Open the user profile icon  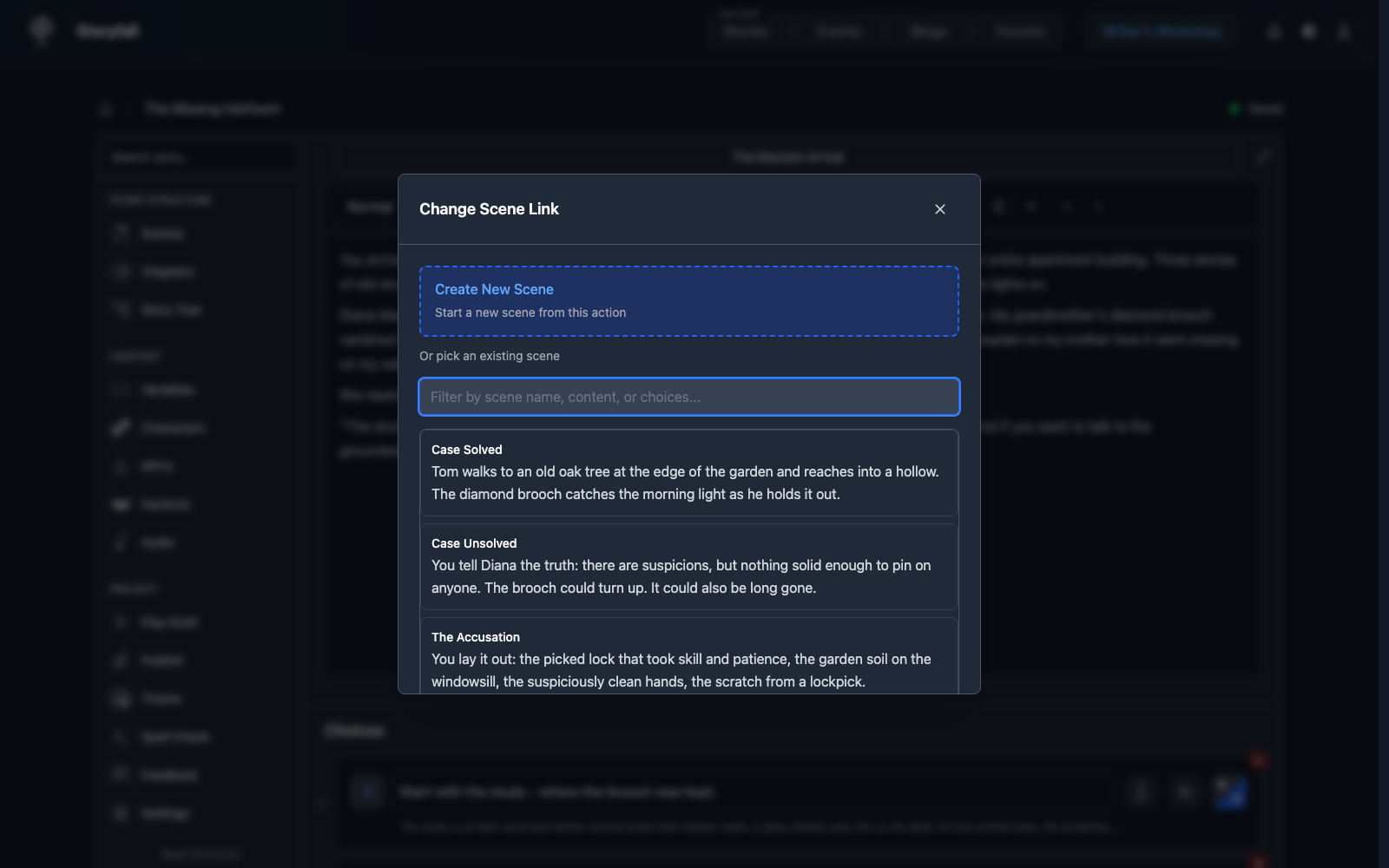tap(1342, 31)
